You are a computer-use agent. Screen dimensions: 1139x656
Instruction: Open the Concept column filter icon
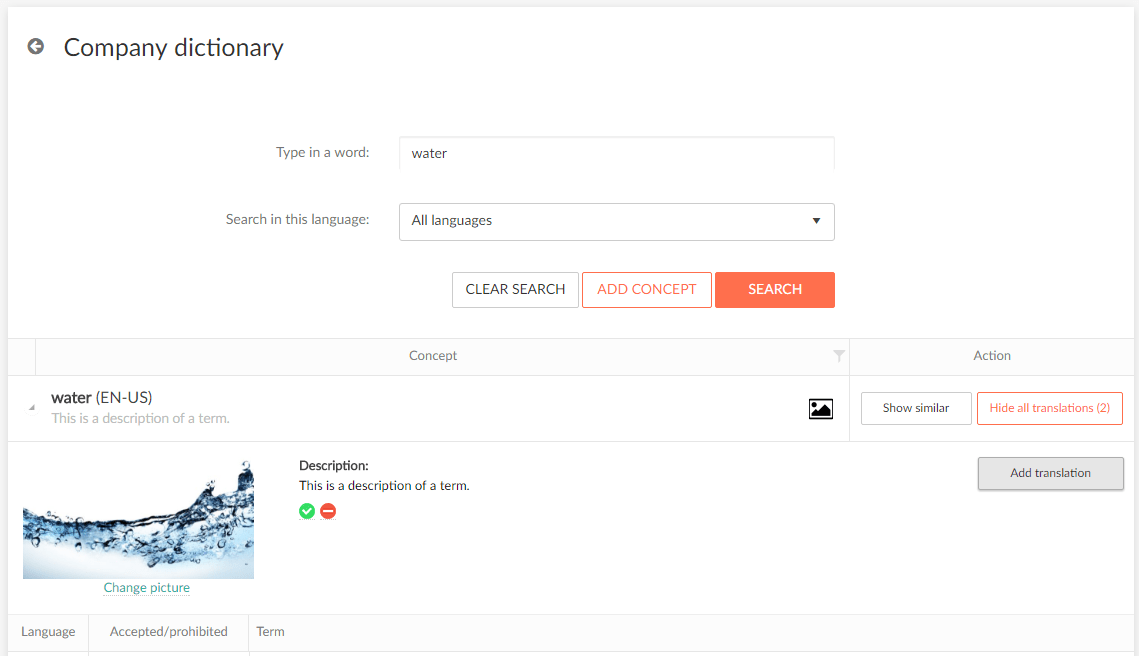point(838,355)
